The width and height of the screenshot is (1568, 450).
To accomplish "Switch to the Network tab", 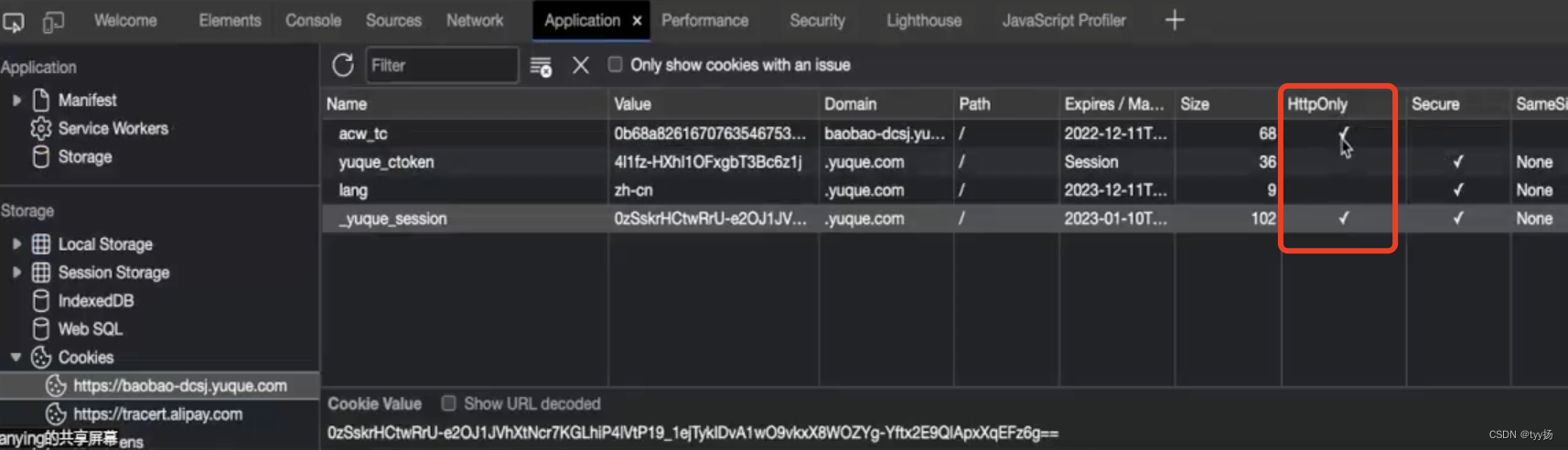I will (x=475, y=20).
